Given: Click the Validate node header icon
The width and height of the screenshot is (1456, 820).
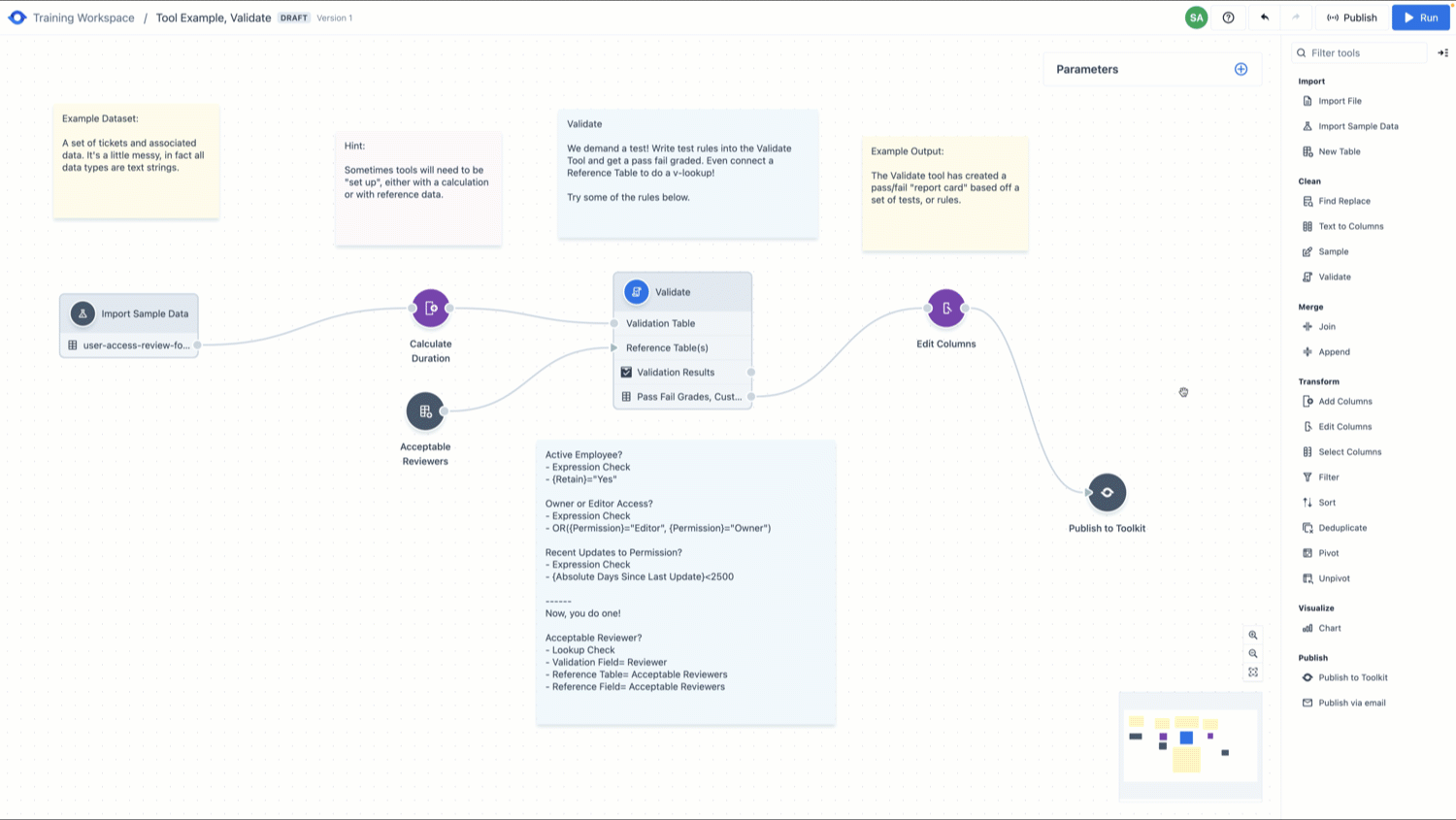Looking at the screenshot, I should pos(636,292).
